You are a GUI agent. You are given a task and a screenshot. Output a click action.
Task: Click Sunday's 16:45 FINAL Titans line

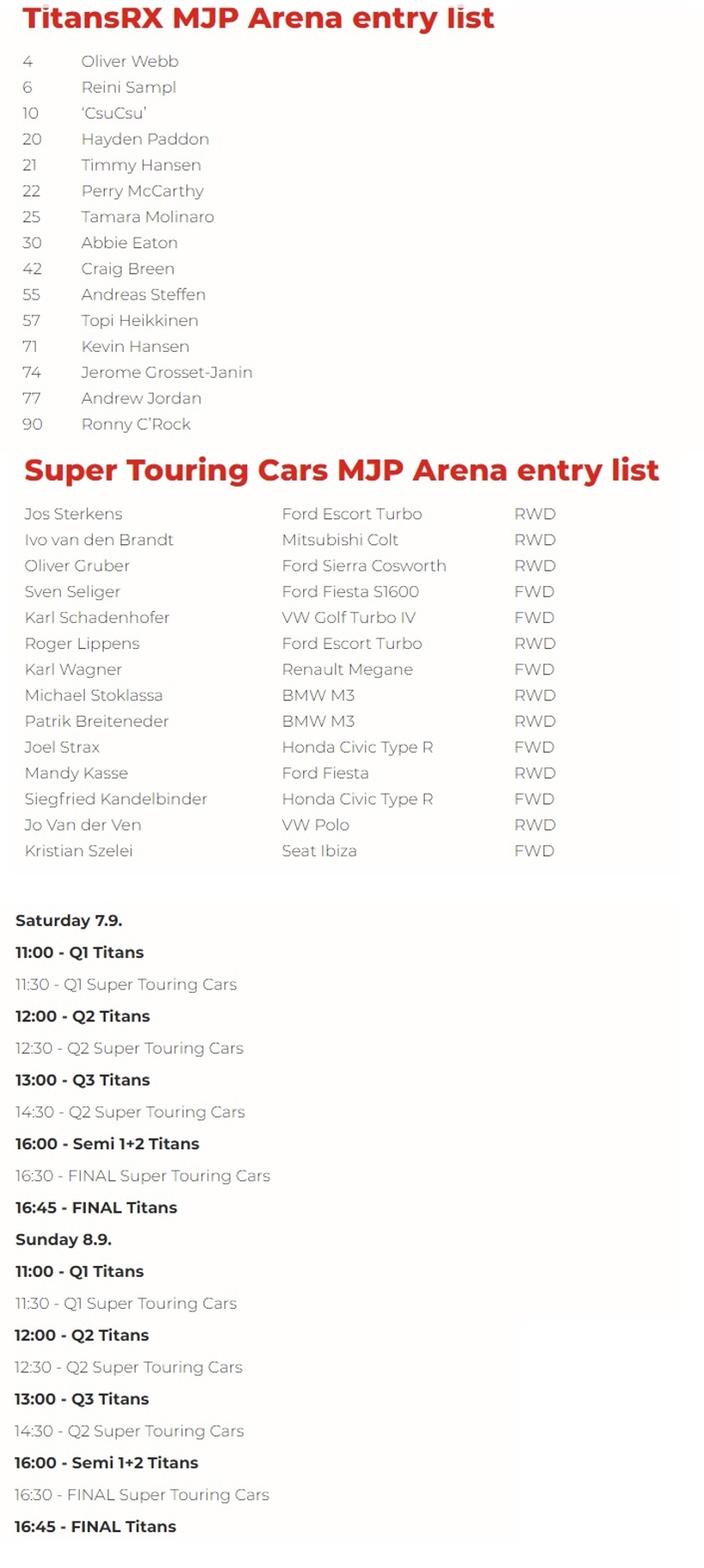[x=95, y=1527]
